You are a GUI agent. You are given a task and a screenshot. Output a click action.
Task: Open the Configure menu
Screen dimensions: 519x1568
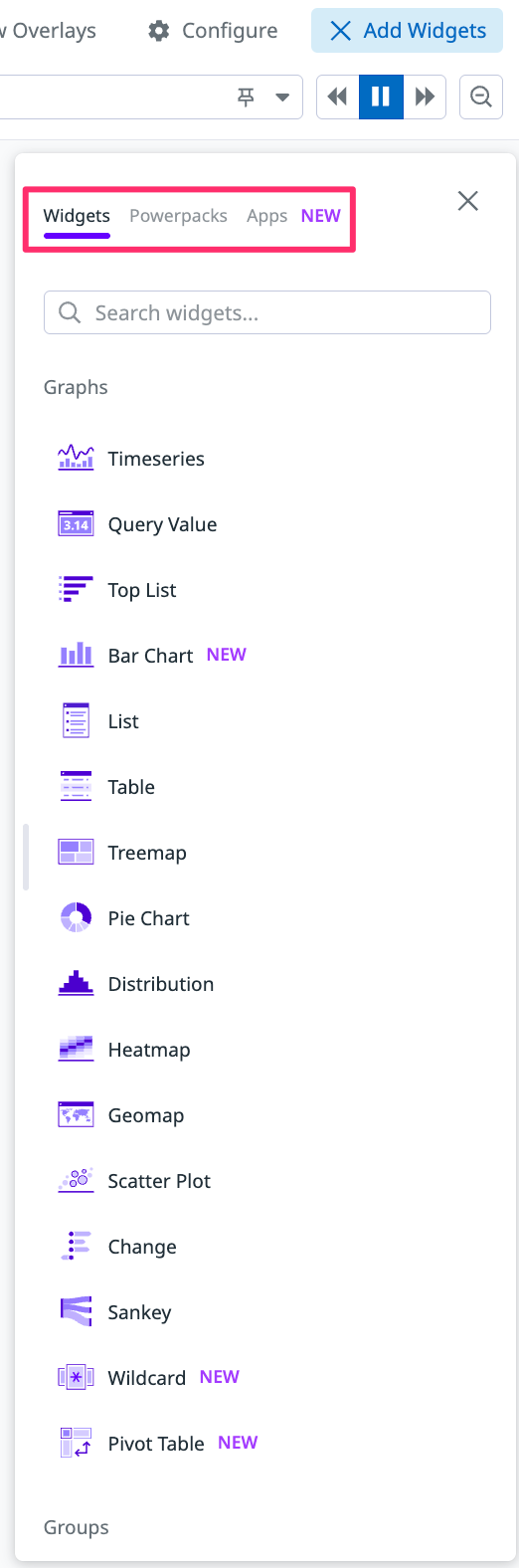coord(213,31)
